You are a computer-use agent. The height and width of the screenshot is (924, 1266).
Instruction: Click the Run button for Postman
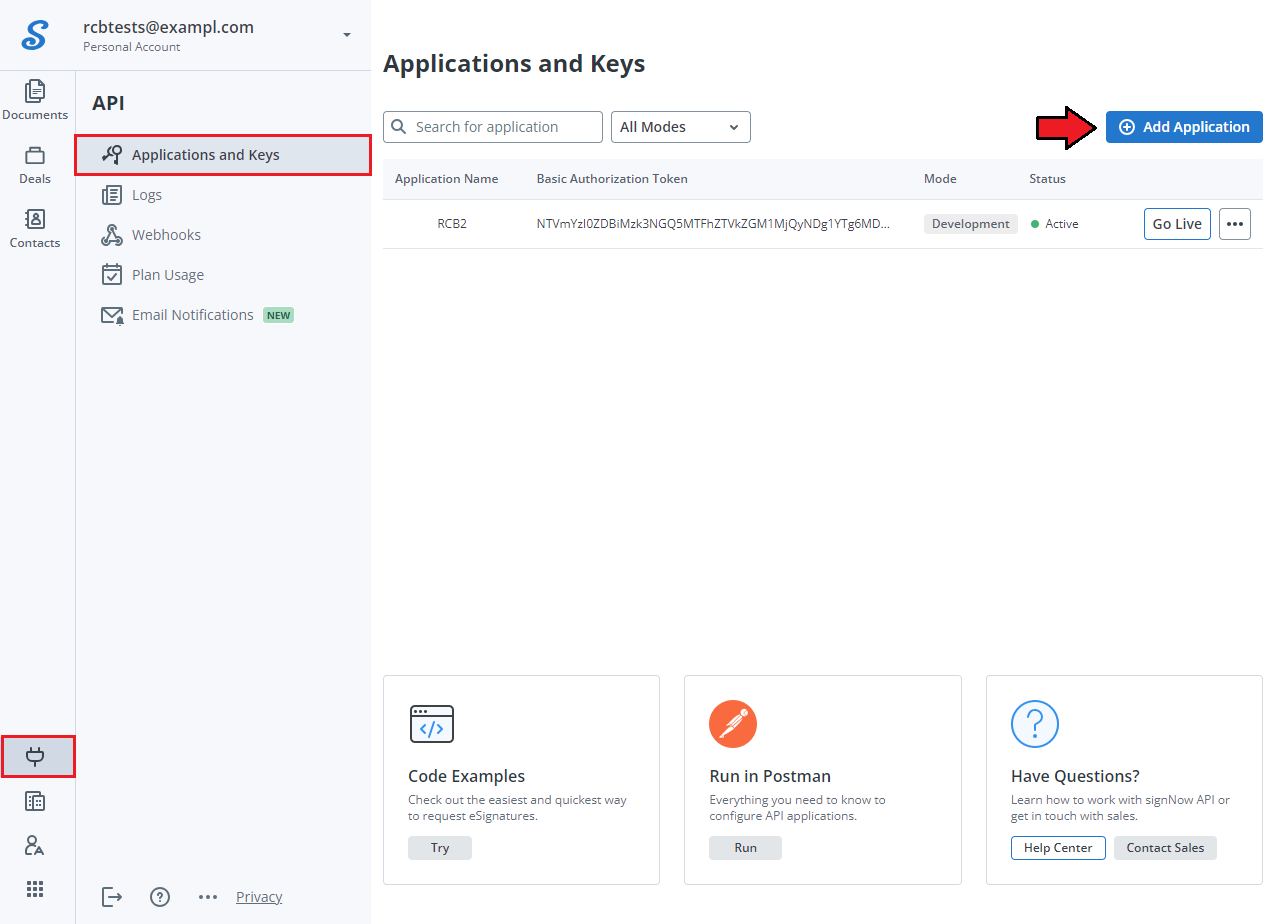[745, 848]
